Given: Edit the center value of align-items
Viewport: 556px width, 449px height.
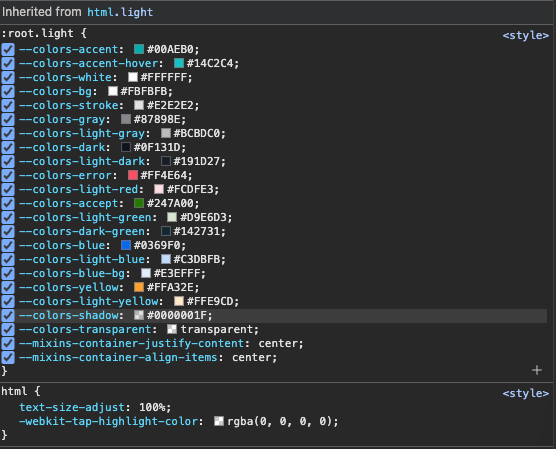Looking at the screenshot, I should [252, 357].
